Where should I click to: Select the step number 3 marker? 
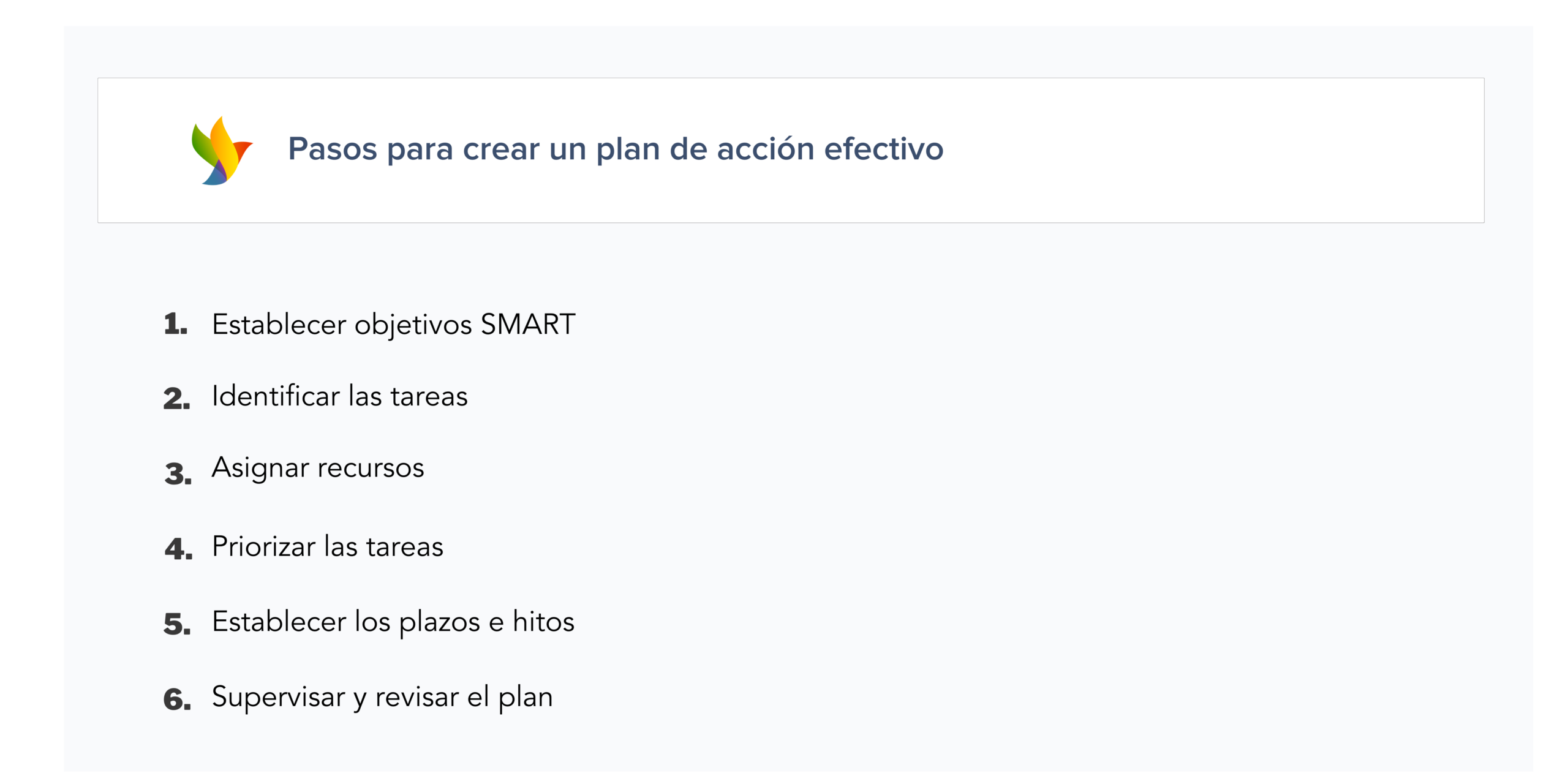click(178, 473)
